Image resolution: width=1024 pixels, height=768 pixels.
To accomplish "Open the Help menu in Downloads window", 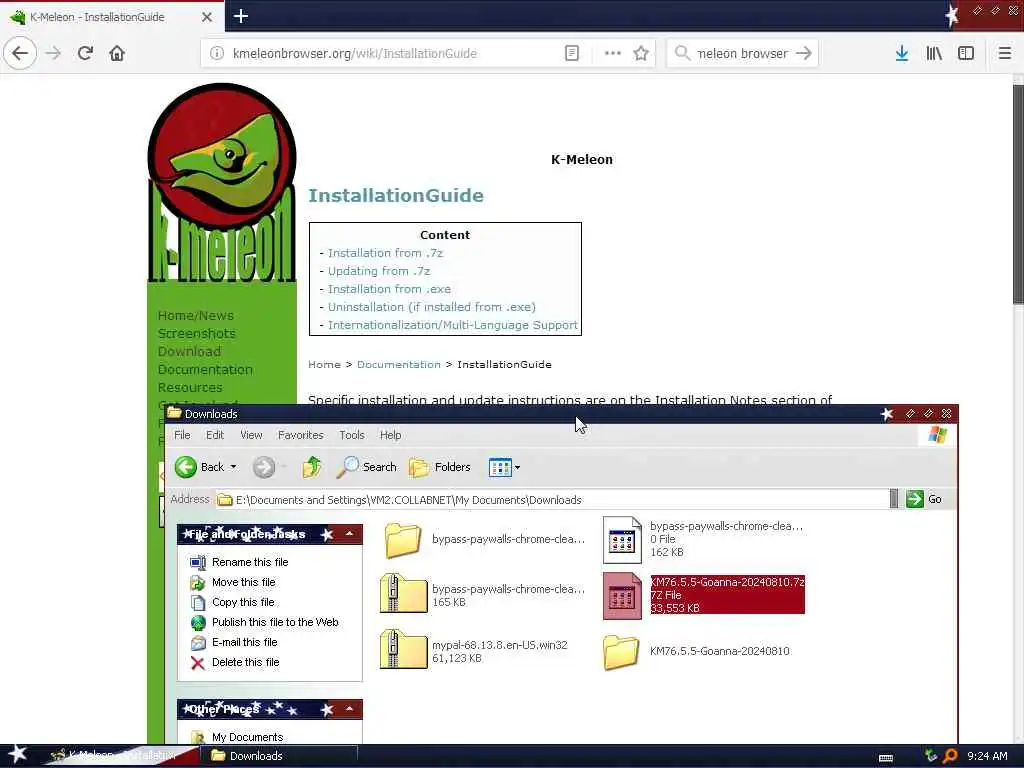I will point(391,435).
